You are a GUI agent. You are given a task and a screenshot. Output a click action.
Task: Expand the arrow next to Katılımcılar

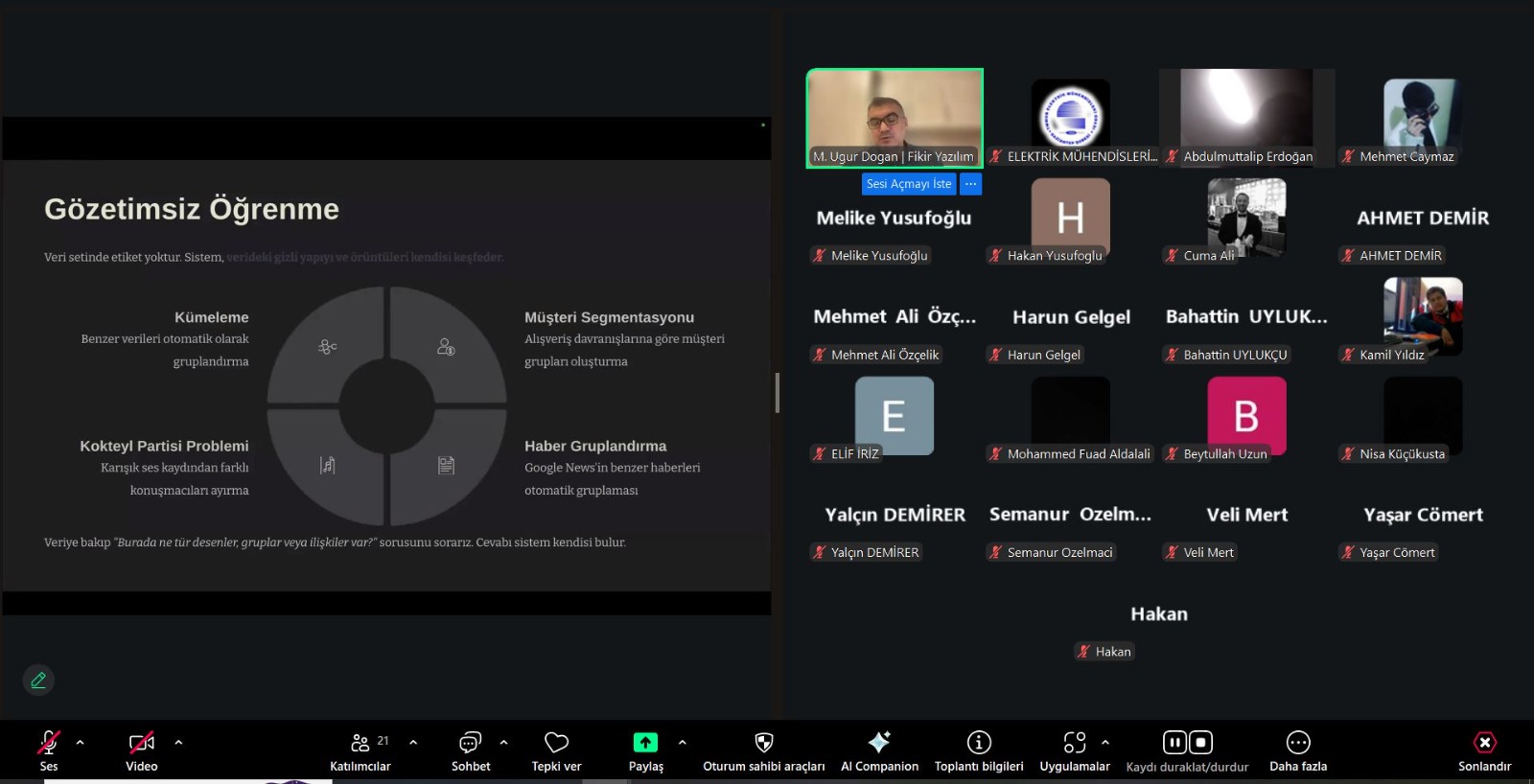coord(413,742)
